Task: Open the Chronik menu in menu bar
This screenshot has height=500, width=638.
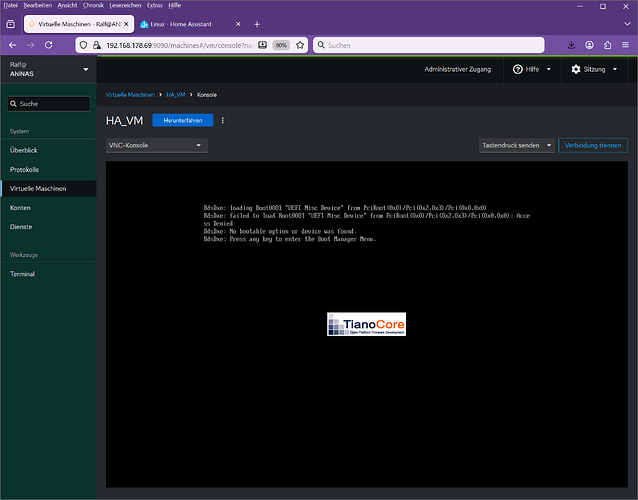Action: pos(93,5)
